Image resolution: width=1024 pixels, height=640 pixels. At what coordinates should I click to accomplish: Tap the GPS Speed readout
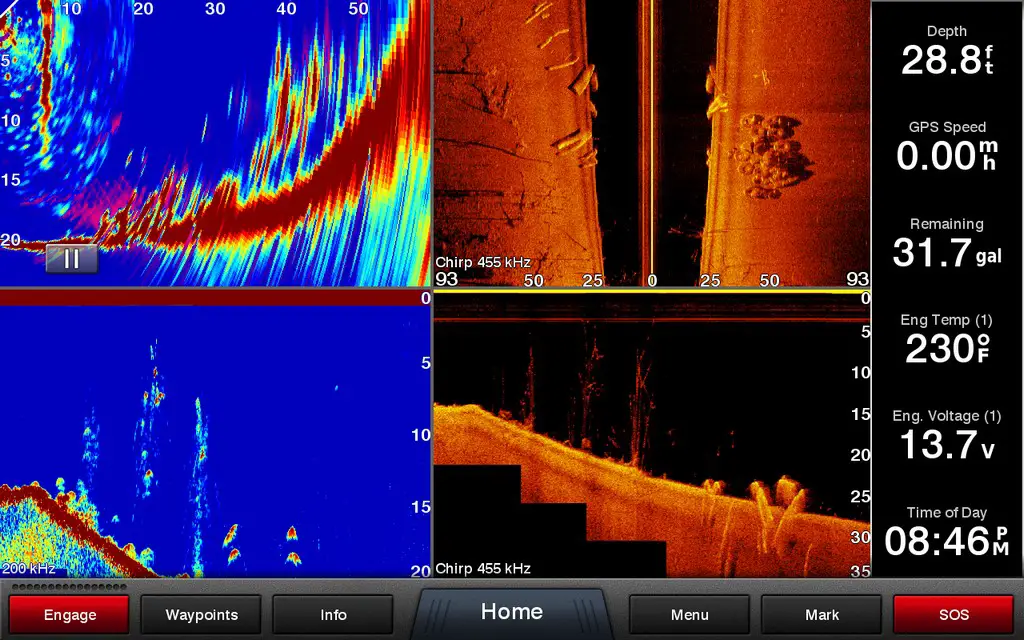tap(946, 147)
